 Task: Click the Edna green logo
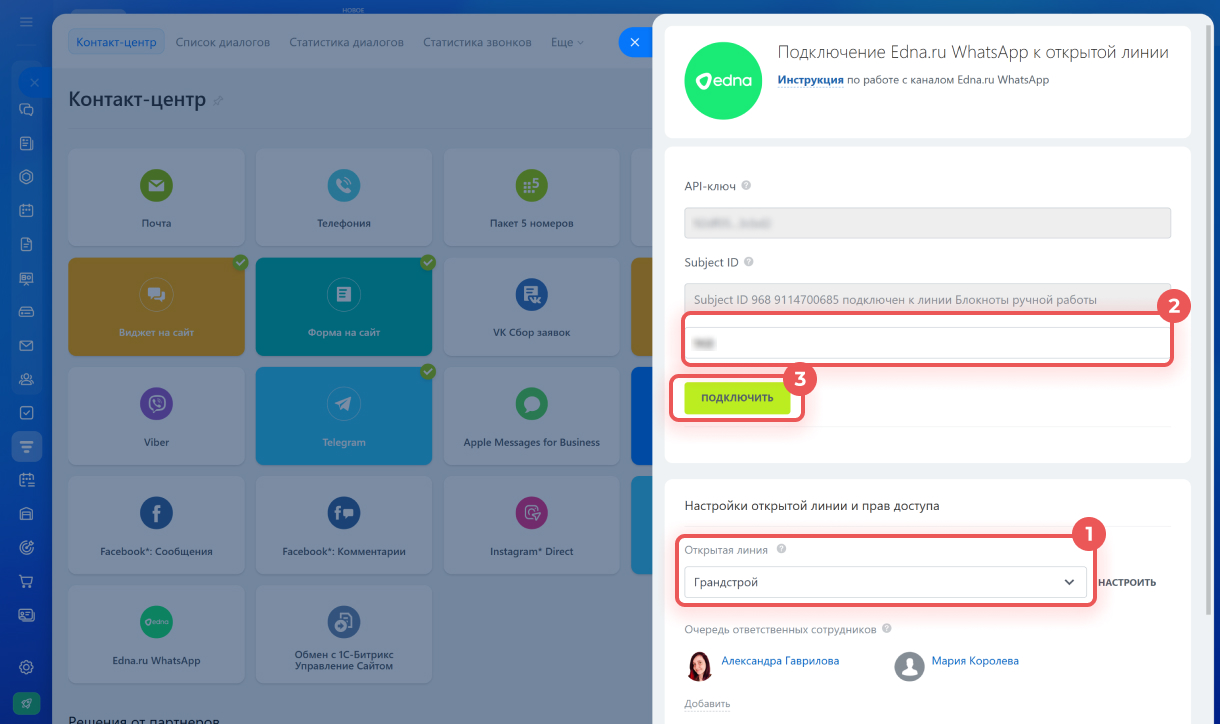click(723, 81)
